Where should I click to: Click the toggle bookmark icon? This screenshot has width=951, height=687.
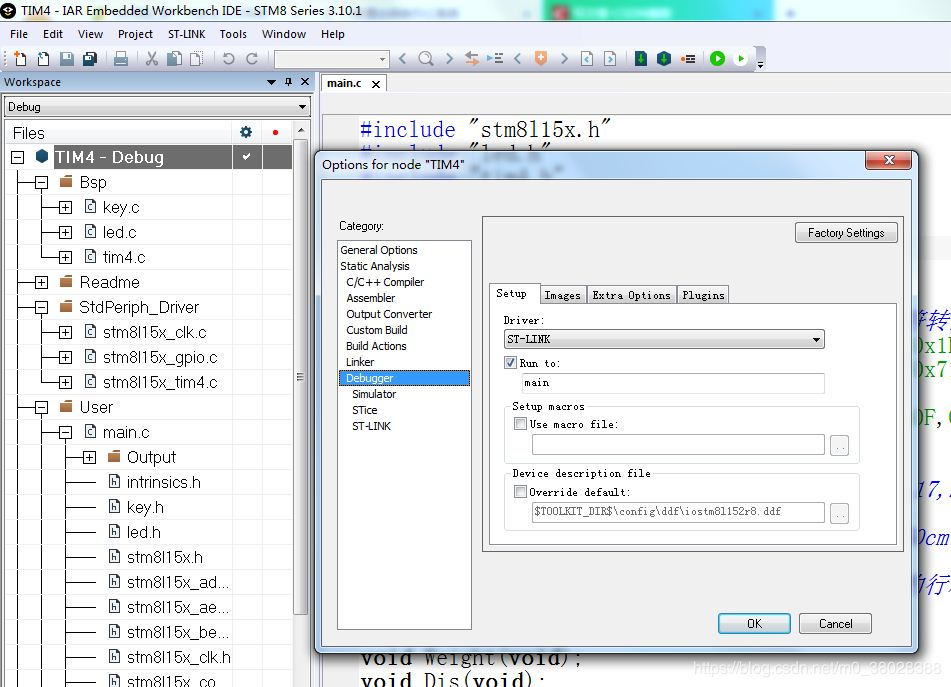tap(541, 59)
